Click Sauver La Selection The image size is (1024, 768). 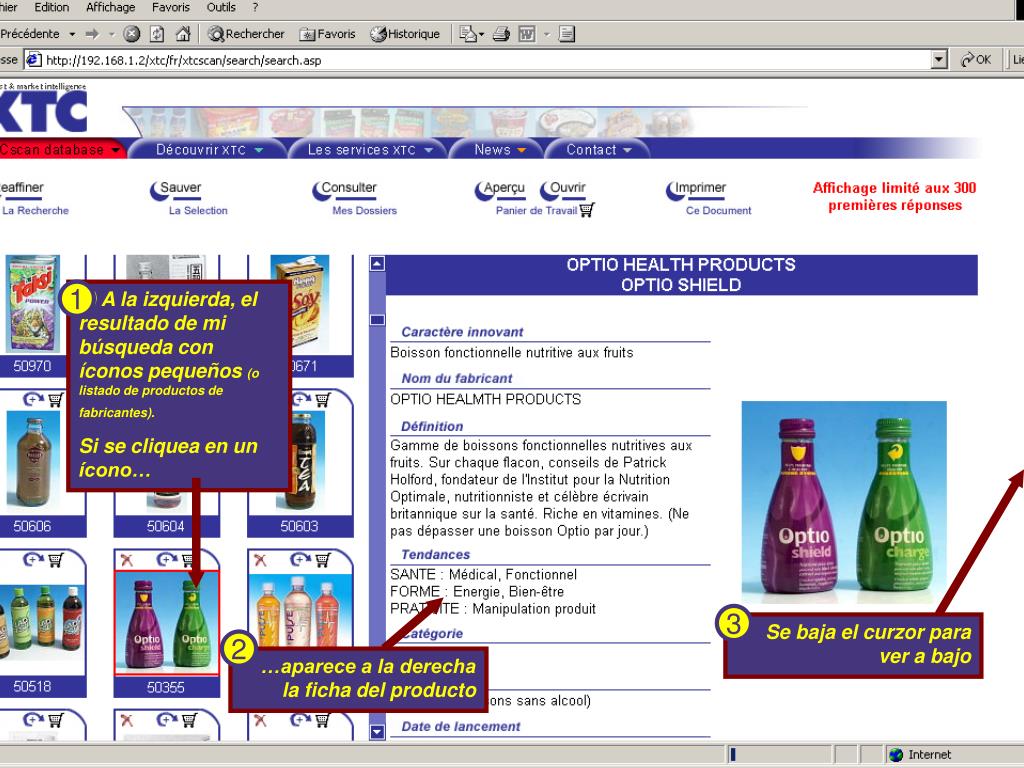[189, 199]
